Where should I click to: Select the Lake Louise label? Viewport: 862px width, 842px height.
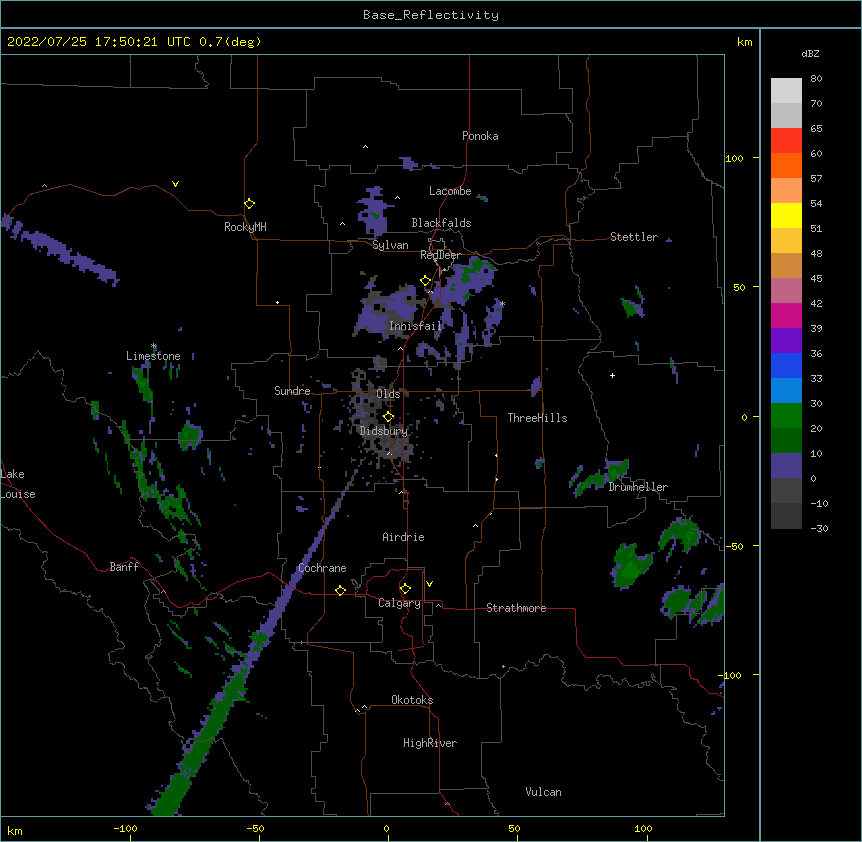[18, 484]
